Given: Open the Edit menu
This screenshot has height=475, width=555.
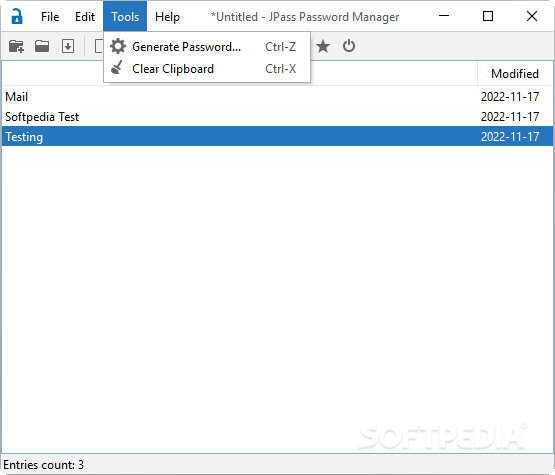Looking at the screenshot, I should [85, 17].
